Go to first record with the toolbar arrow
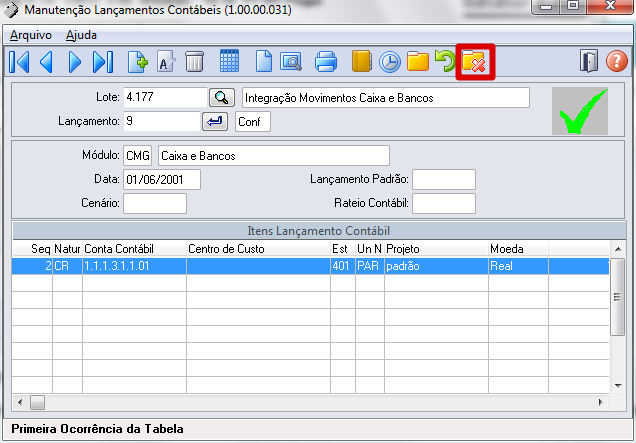 click(19, 62)
